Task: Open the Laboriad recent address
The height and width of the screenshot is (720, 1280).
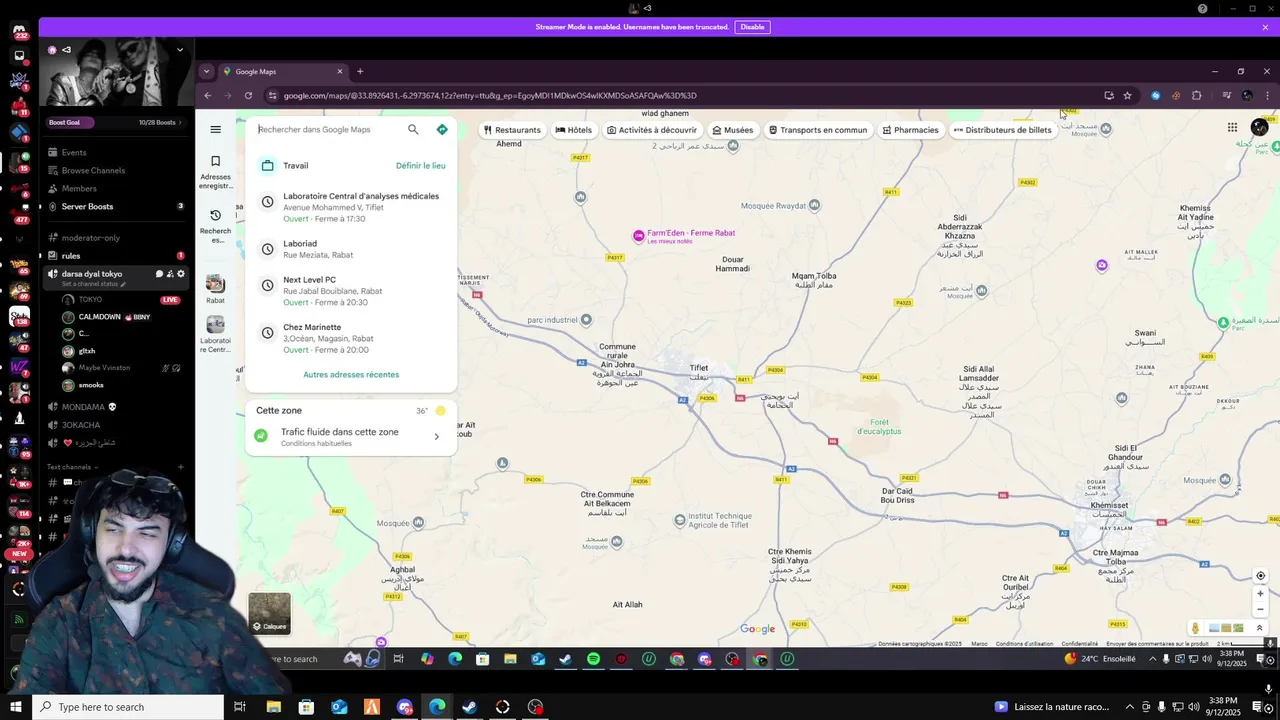Action: pyautogui.click(x=351, y=249)
